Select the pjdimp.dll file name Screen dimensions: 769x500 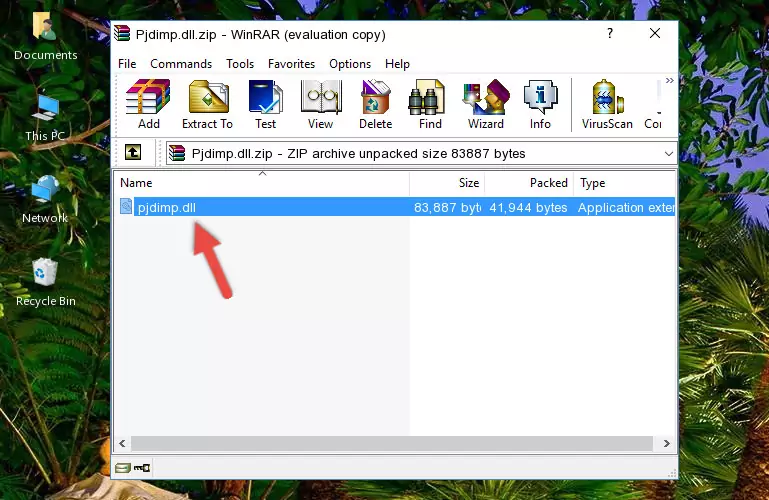(x=167, y=208)
